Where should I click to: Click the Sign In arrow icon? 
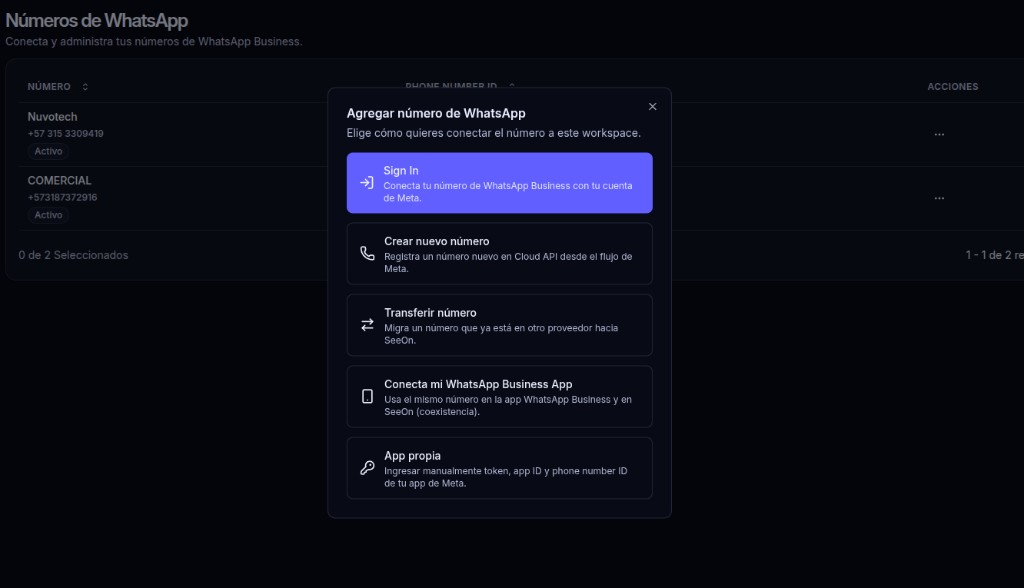click(x=367, y=183)
